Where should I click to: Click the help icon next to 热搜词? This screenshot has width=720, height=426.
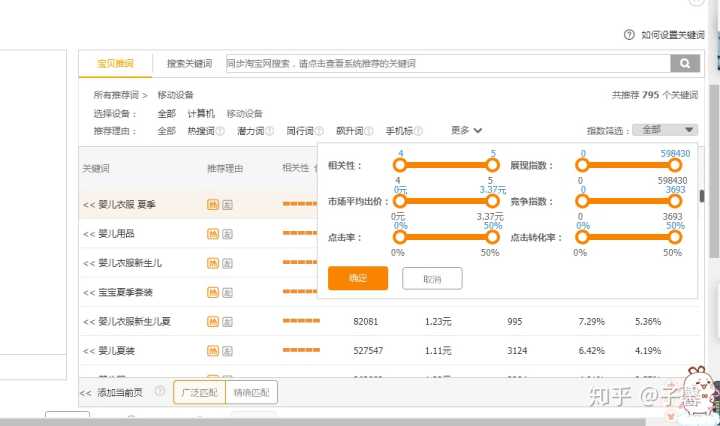220,131
